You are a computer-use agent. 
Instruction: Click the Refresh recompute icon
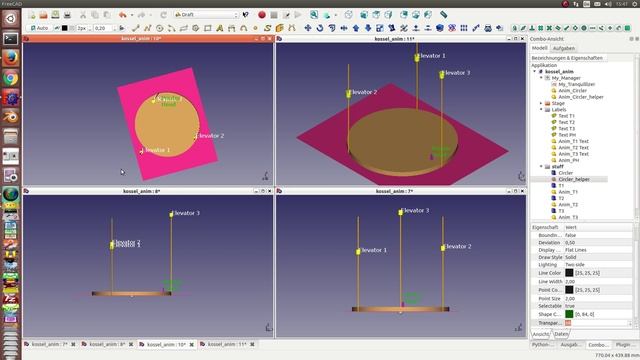click(163, 15)
